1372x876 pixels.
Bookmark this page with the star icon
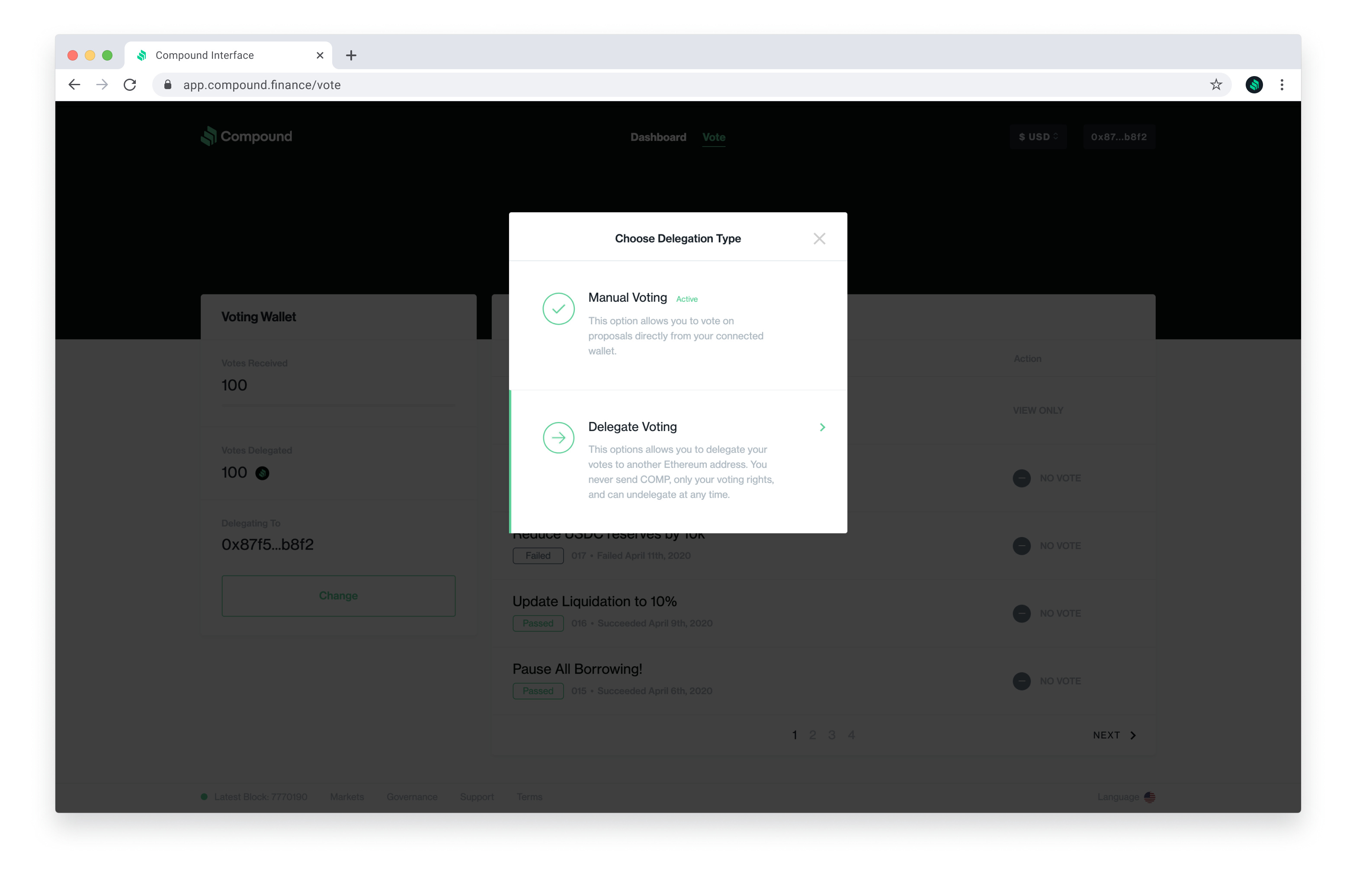point(1216,85)
